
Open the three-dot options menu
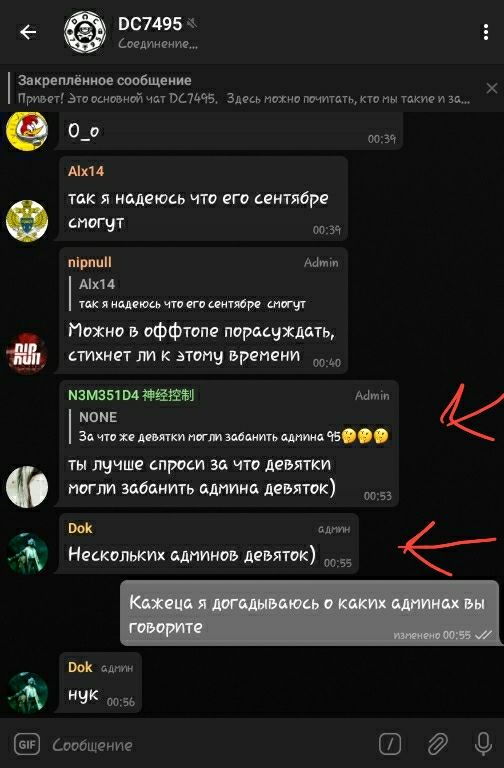point(485,32)
